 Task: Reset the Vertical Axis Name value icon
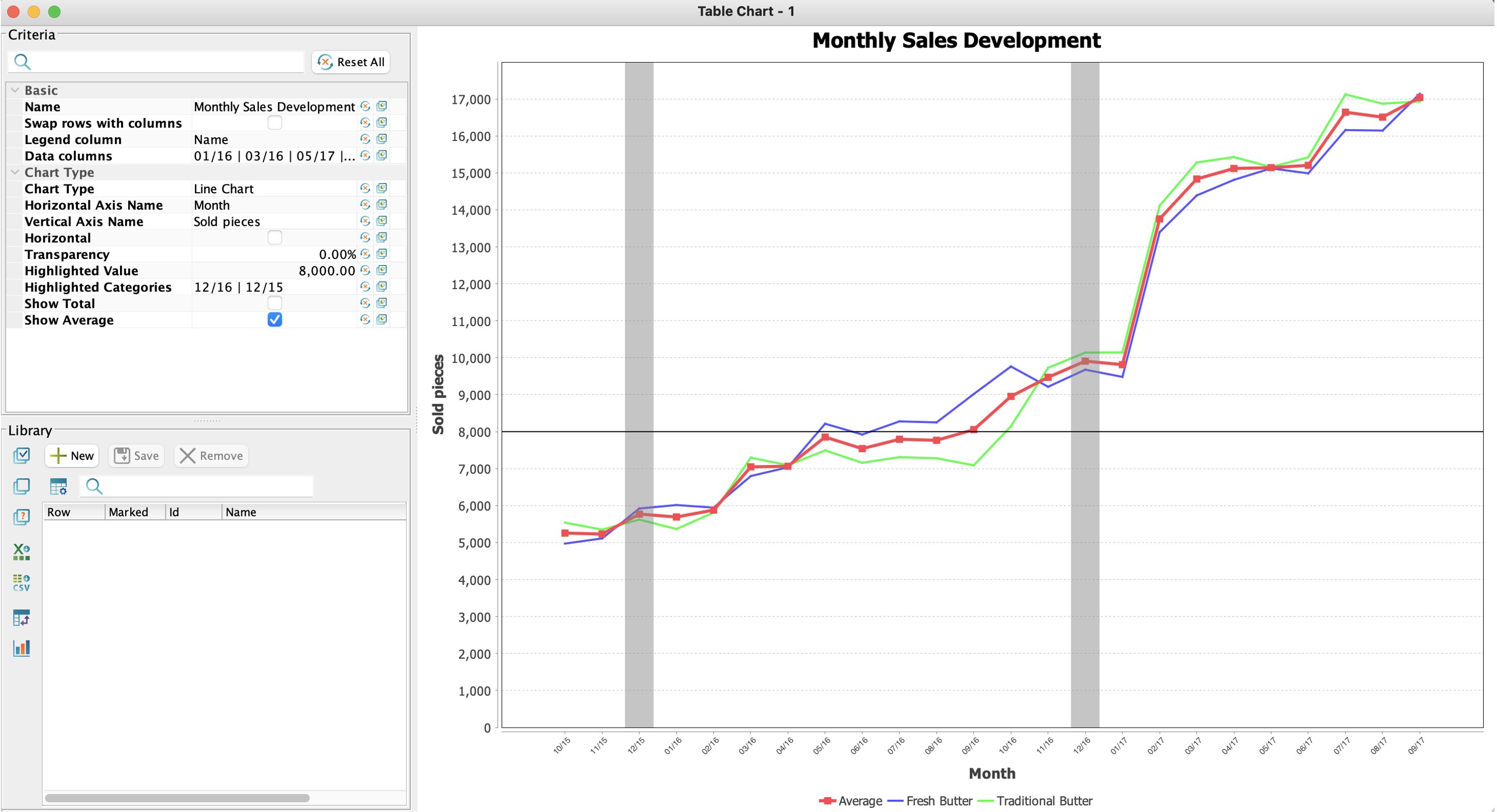pos(365,221)
